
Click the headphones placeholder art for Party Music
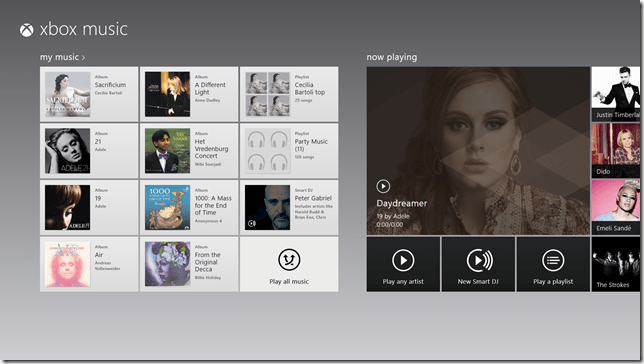pyautogui.click(x=268, y=151)
